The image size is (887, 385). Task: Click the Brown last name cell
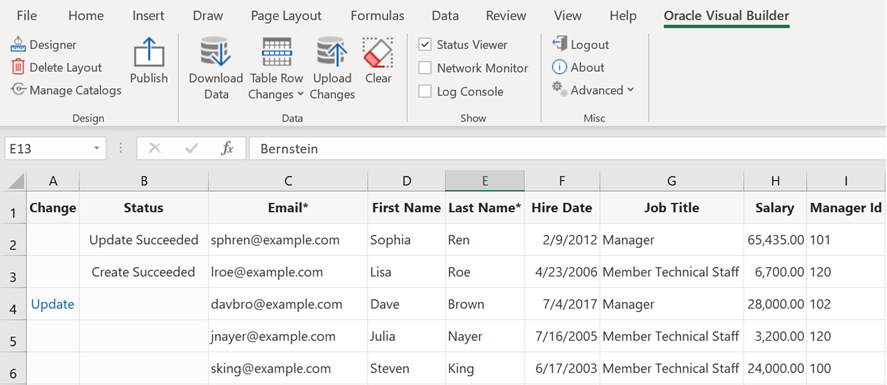[484, 304]
